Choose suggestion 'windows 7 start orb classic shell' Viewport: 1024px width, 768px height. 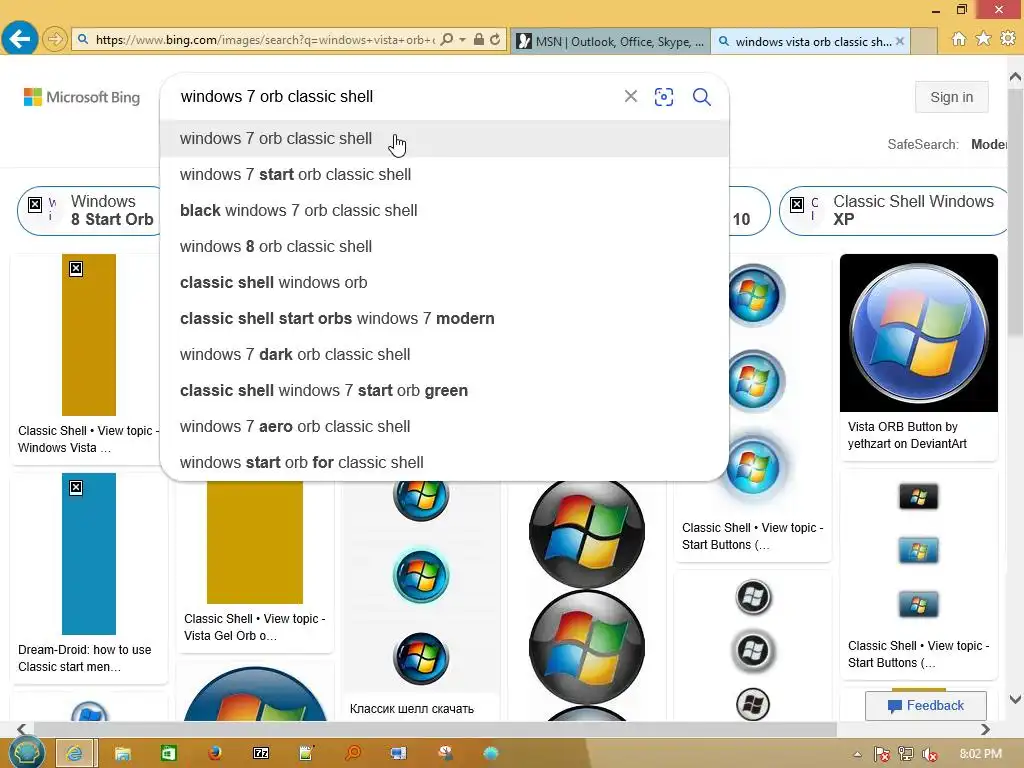[x=444, y=174]
